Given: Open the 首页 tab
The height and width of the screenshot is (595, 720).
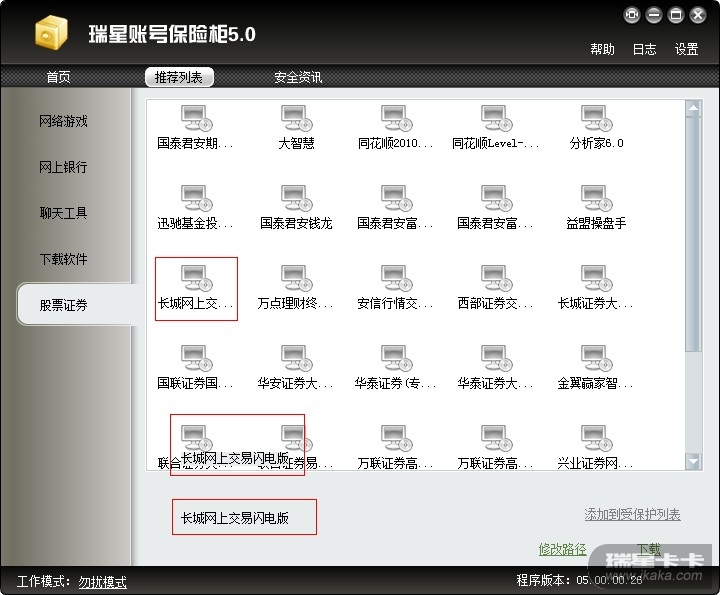Looking at the screenshot, I should 58,77.
